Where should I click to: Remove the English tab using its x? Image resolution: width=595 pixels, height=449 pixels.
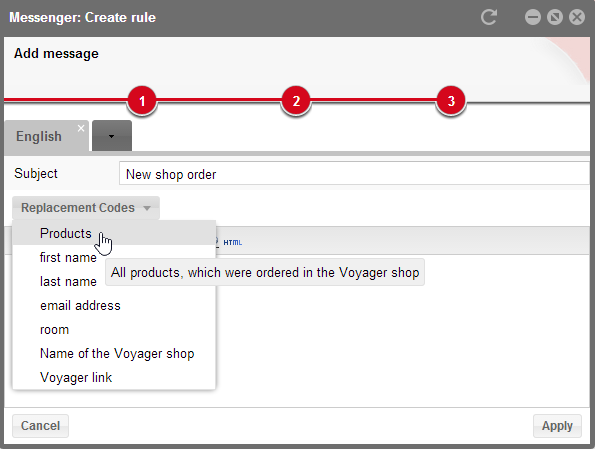[x=81, y=128]
